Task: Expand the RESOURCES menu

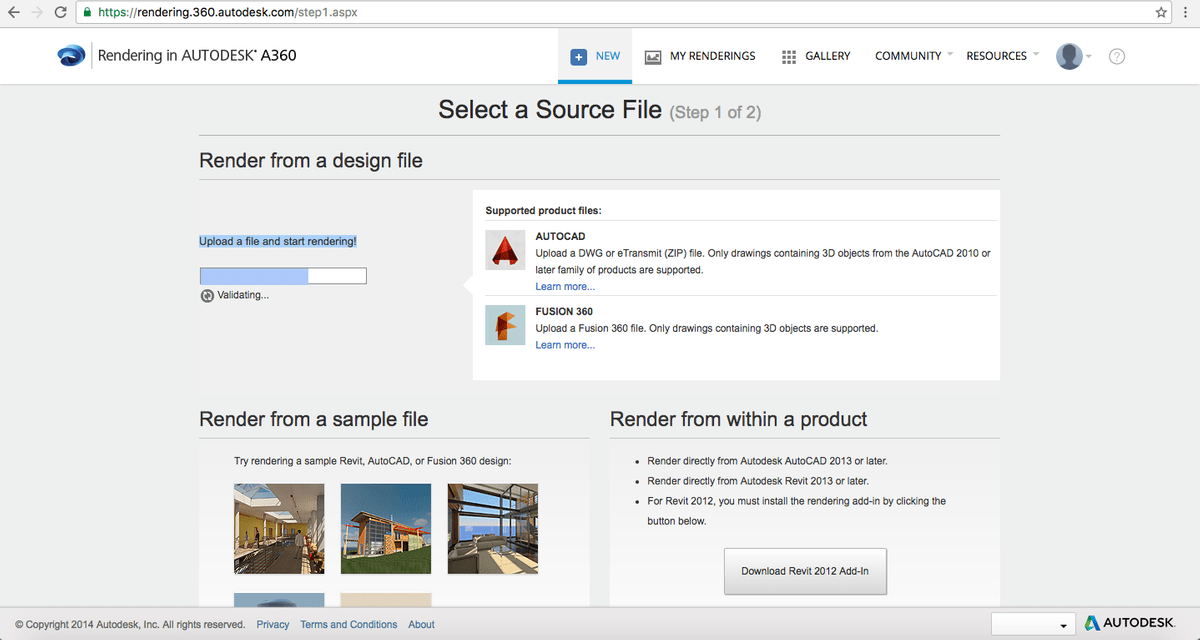Action: [1002, 57]
